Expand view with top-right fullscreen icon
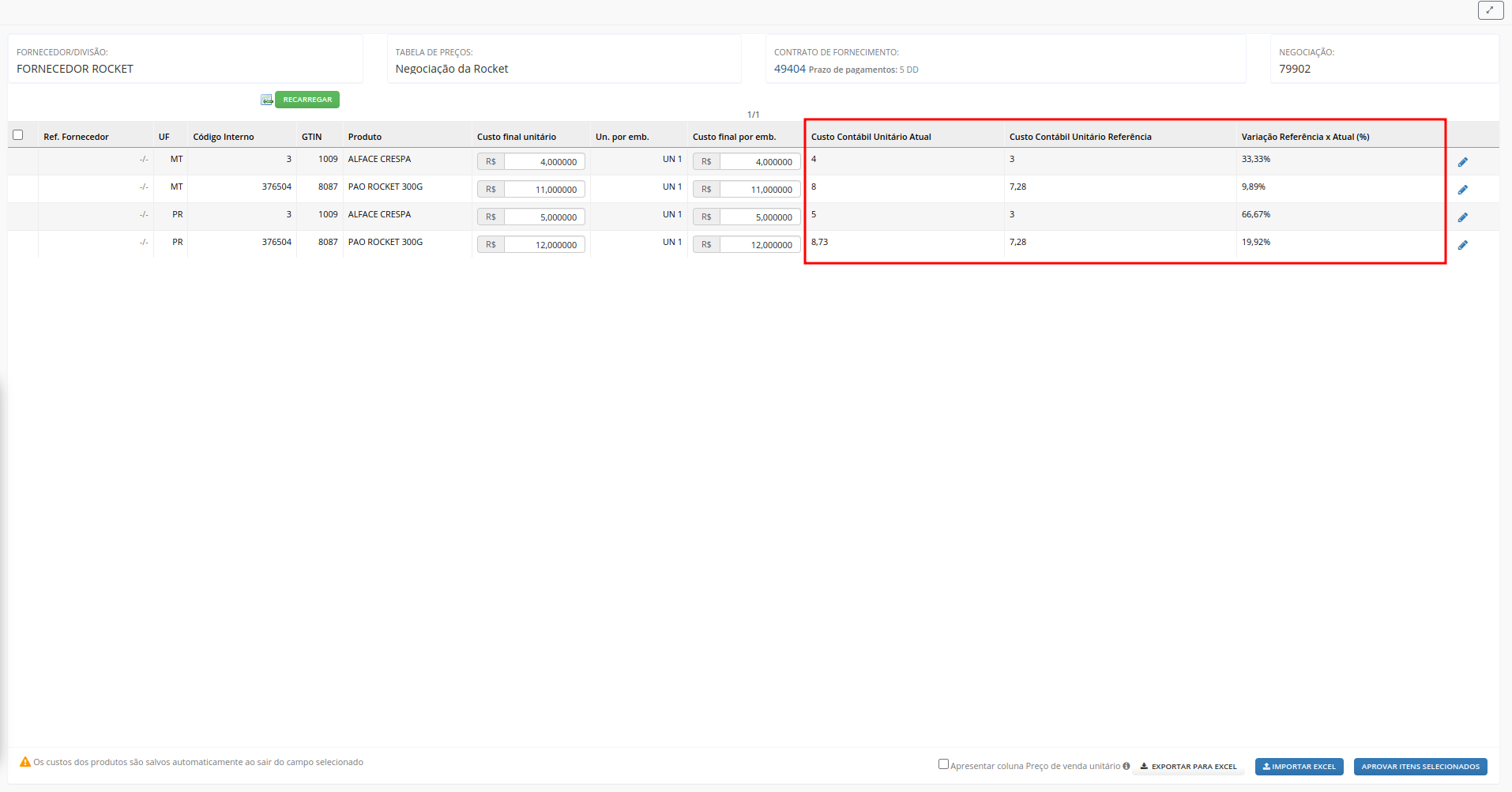The height and width of the screenshot is (792, 1512). [x=1490, y=10]
